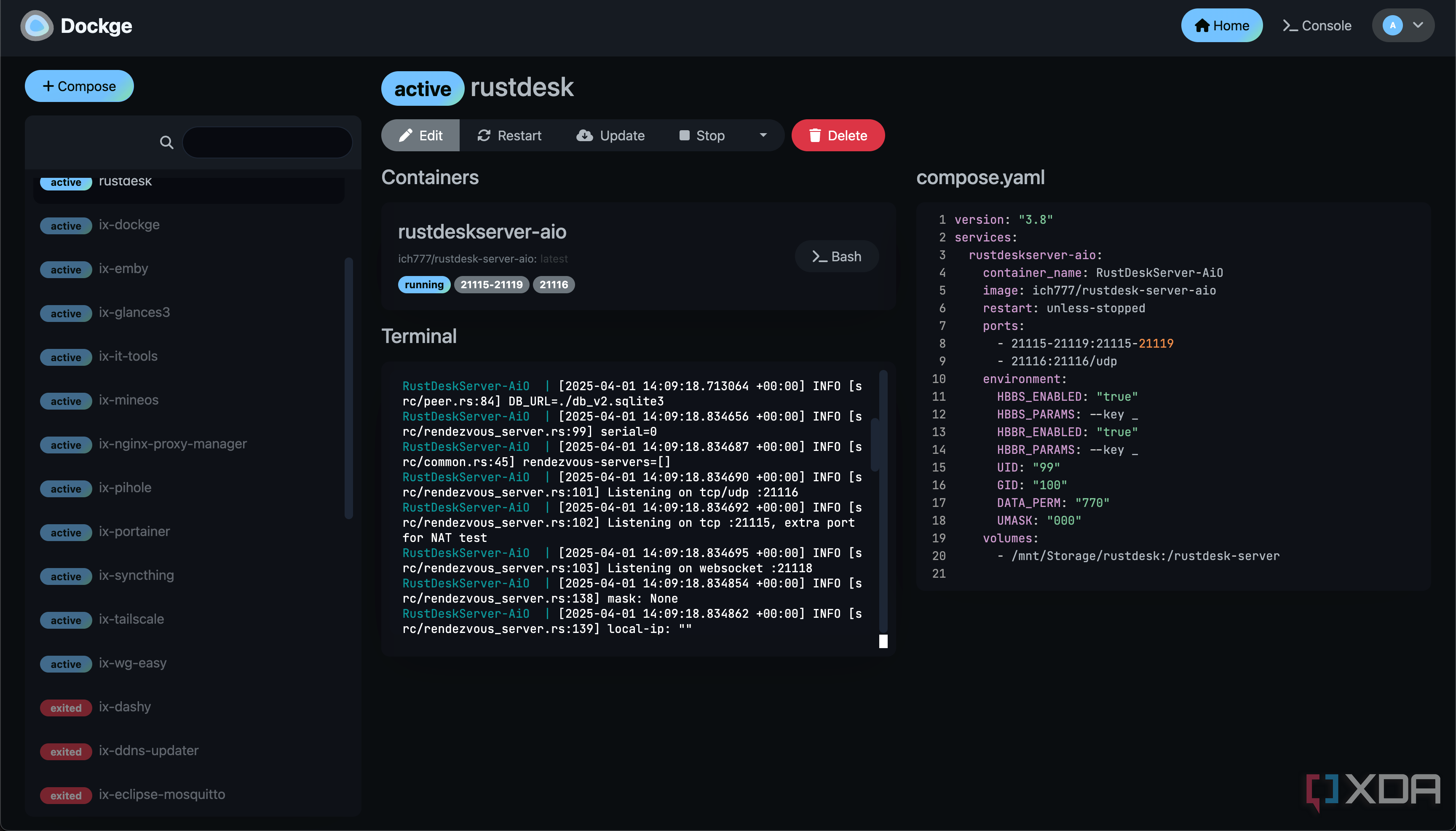Click the stack search input field
The height and width of the screenshot is (831, 1456).
[267, 142]
